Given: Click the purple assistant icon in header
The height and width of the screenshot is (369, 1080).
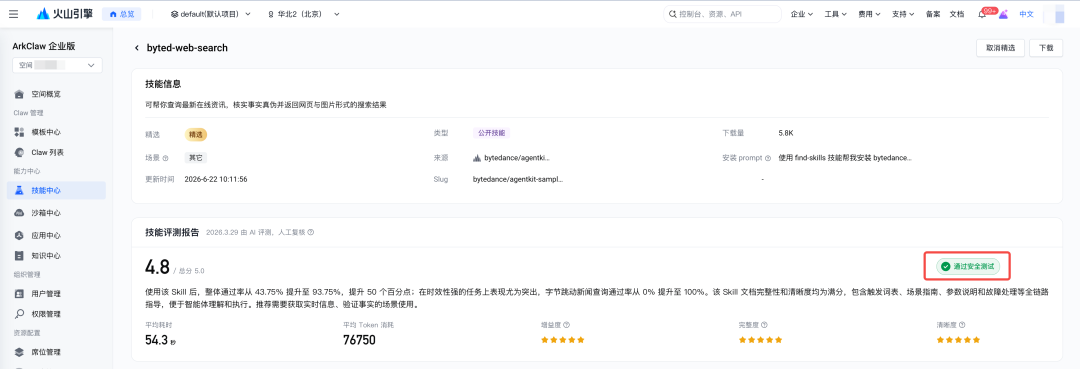Looking at the screenshot, I should click(x=1003, y=14).
